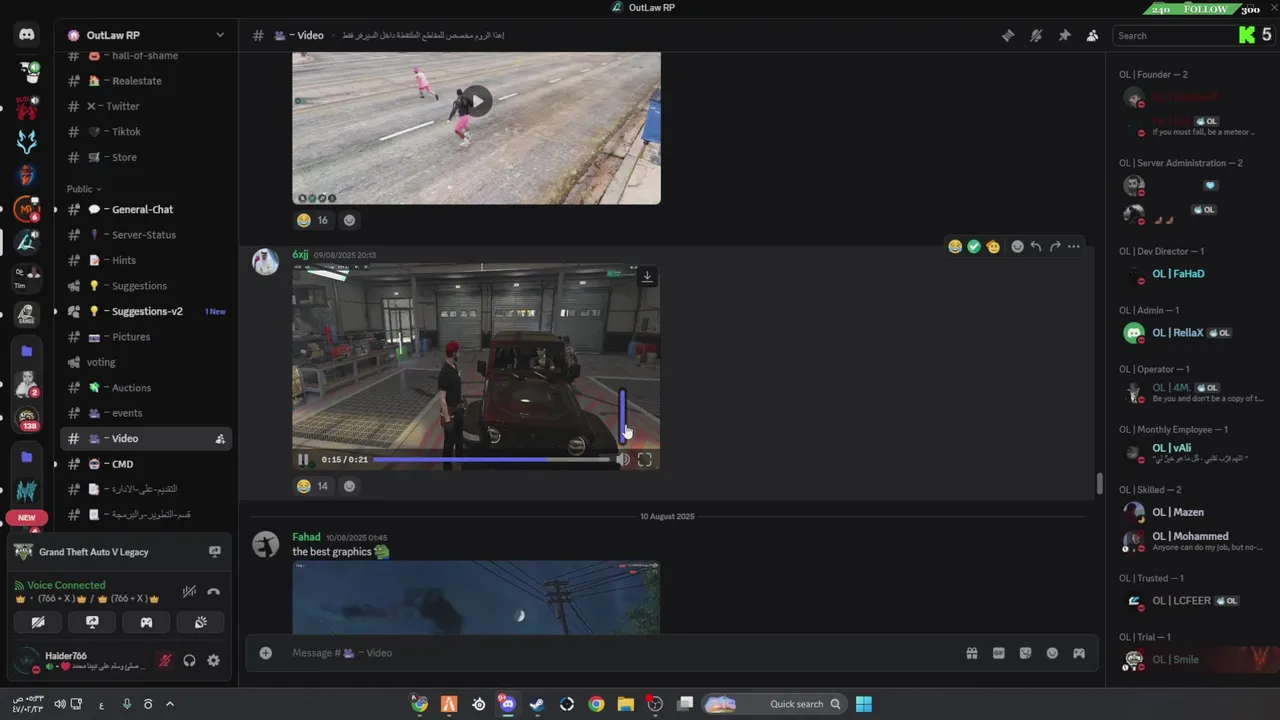Stream Grand Theft Auto V Legacy
The height and width of the screenshot is (720, 1280).
coord(214,552)
